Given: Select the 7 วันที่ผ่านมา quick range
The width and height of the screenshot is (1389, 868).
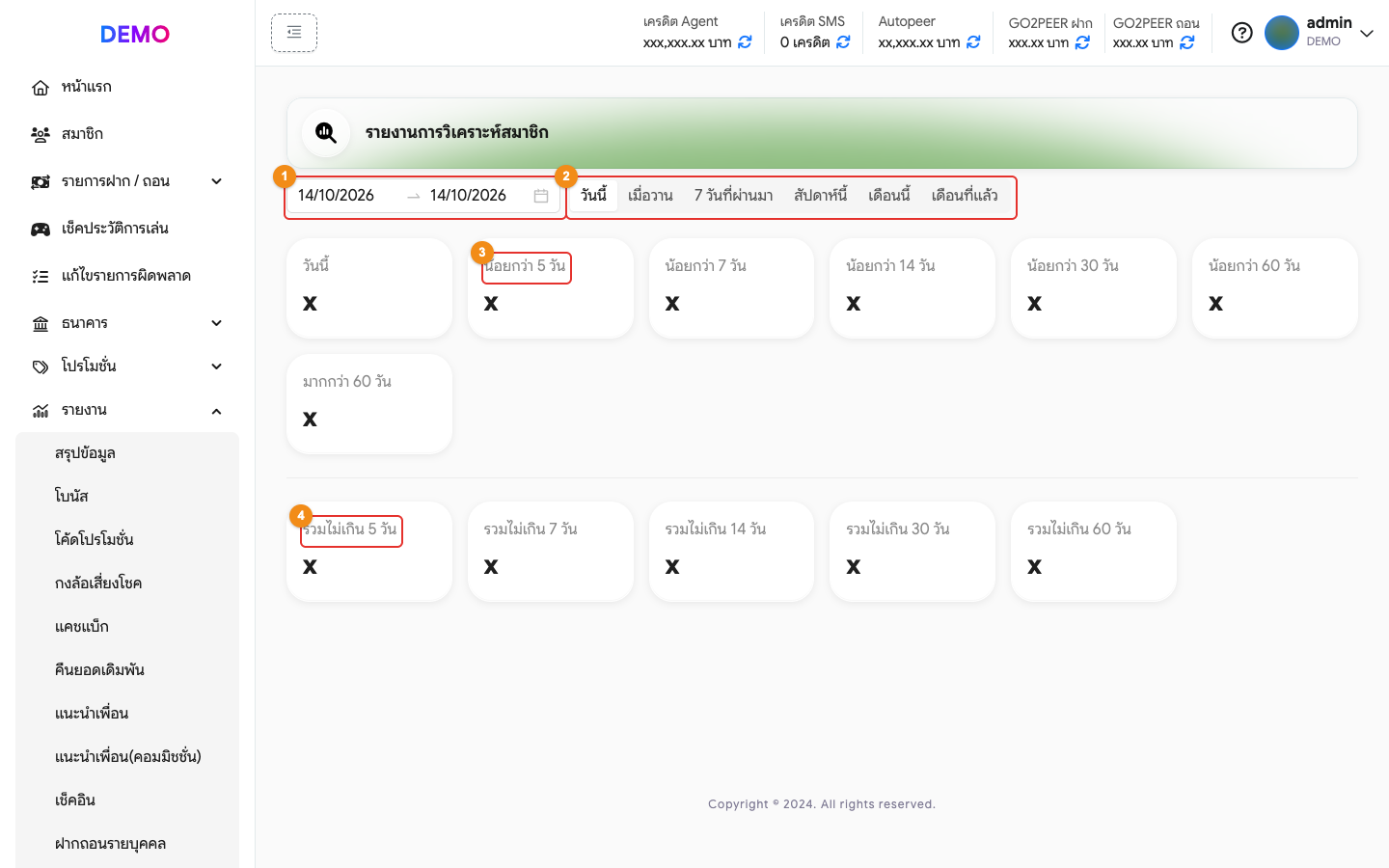Looking at the screenshot, I should [x=733, y=196].
